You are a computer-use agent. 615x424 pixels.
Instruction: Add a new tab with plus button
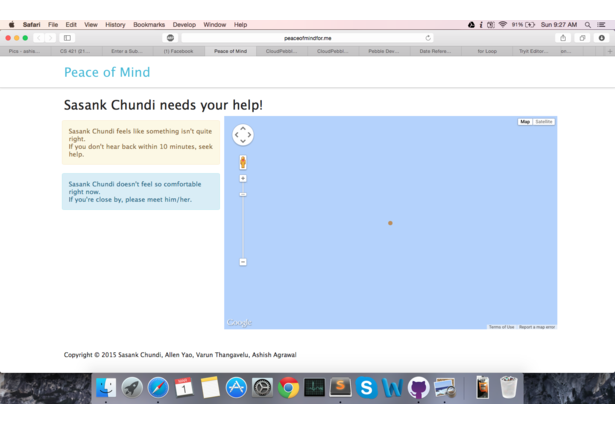[x=610, y=51]
